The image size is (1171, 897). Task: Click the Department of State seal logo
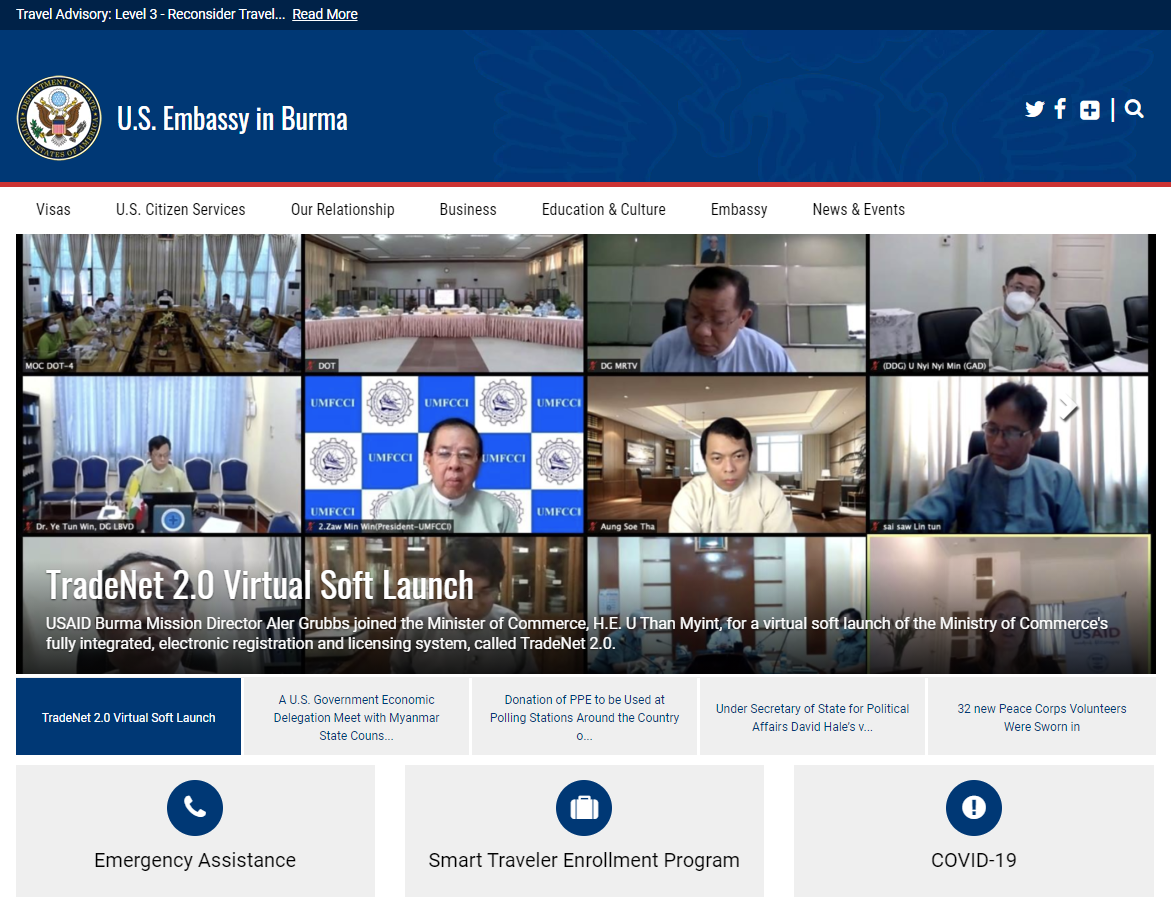pos(59,118)
